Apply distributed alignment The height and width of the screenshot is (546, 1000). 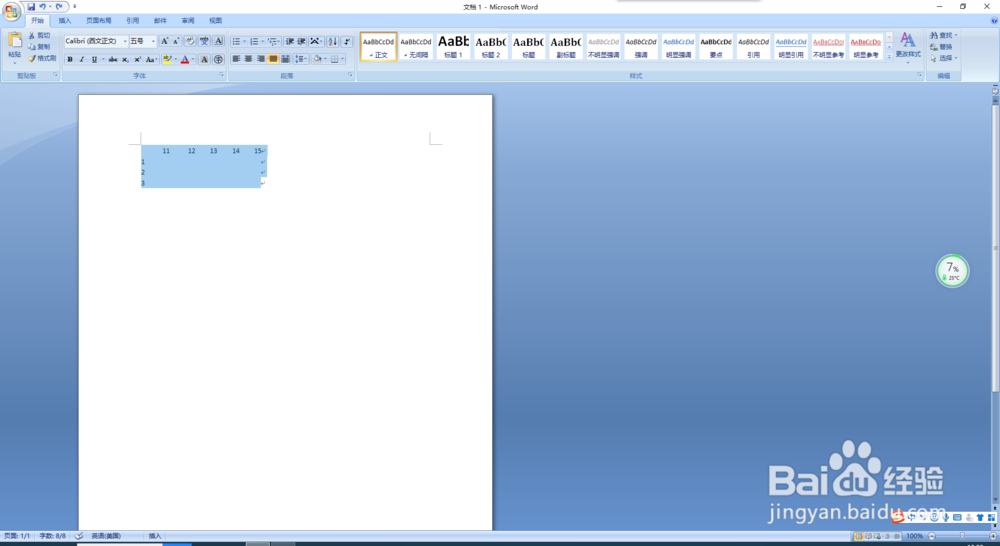point(285,59)
